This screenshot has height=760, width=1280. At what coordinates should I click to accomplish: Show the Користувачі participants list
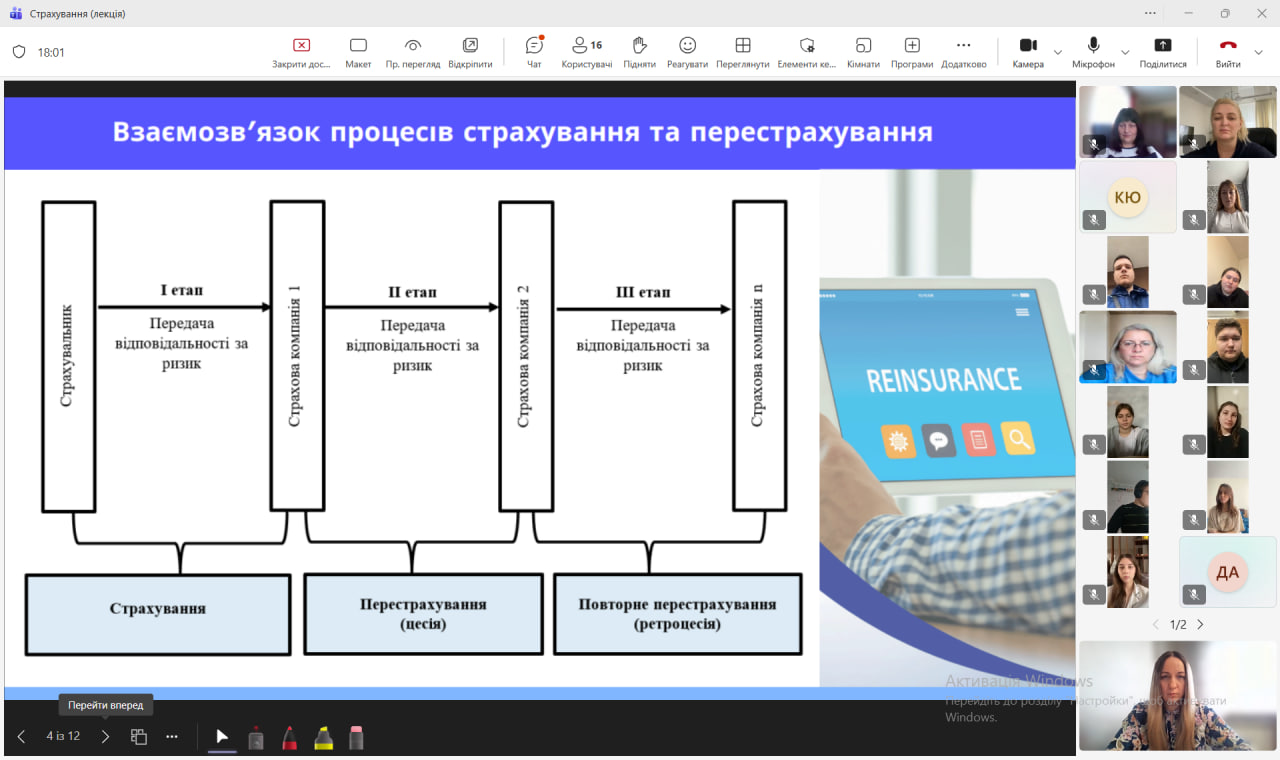click(586, 51)
